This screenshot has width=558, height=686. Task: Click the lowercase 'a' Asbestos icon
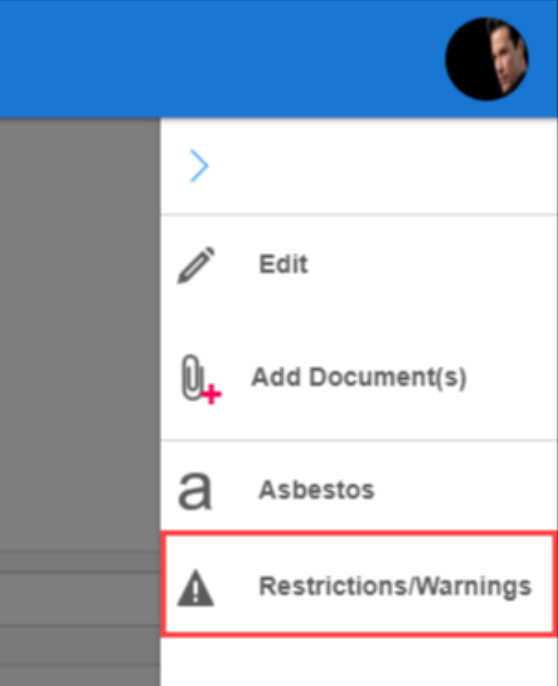(x=195, y=491)
